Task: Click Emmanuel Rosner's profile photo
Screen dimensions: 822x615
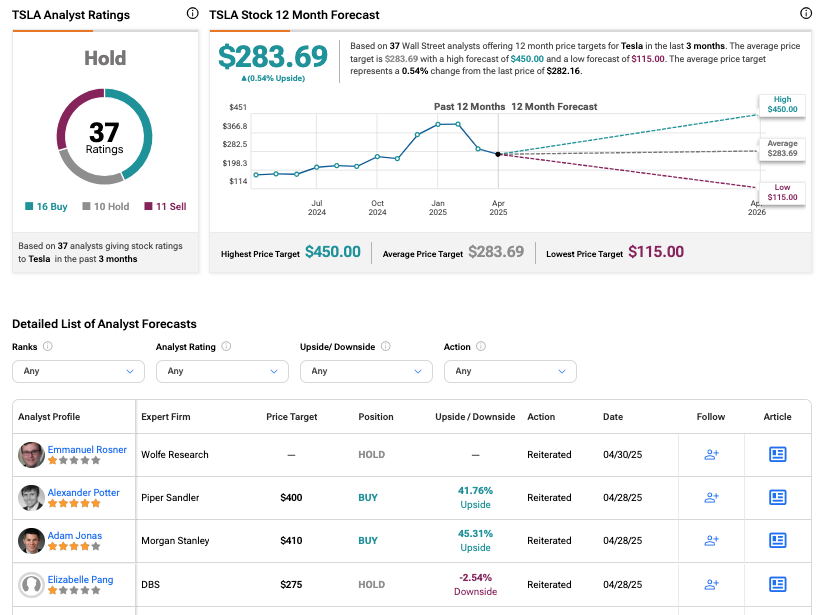Action: coord(31,455)
